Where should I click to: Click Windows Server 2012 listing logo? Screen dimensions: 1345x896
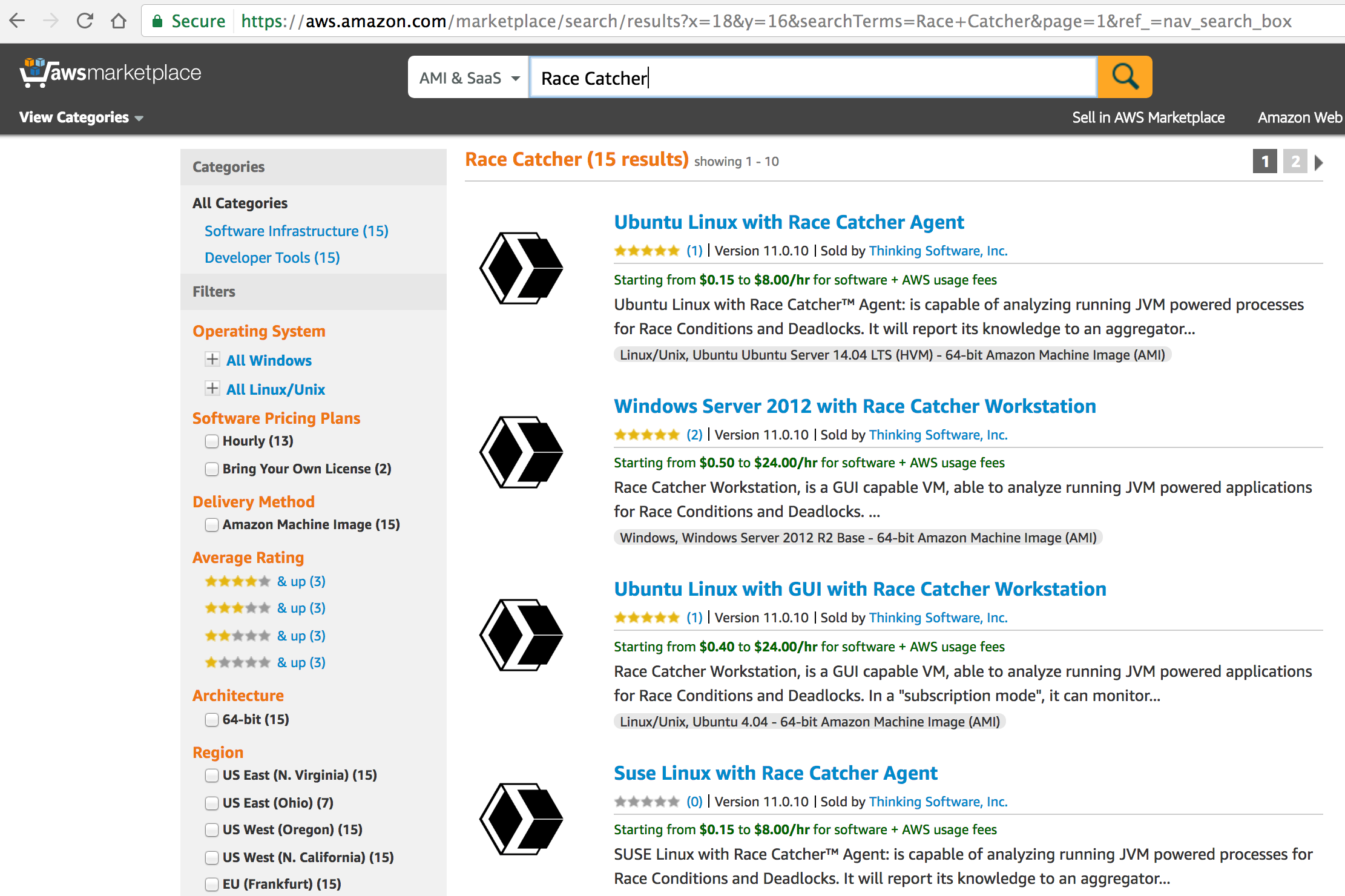coord(521,452)
